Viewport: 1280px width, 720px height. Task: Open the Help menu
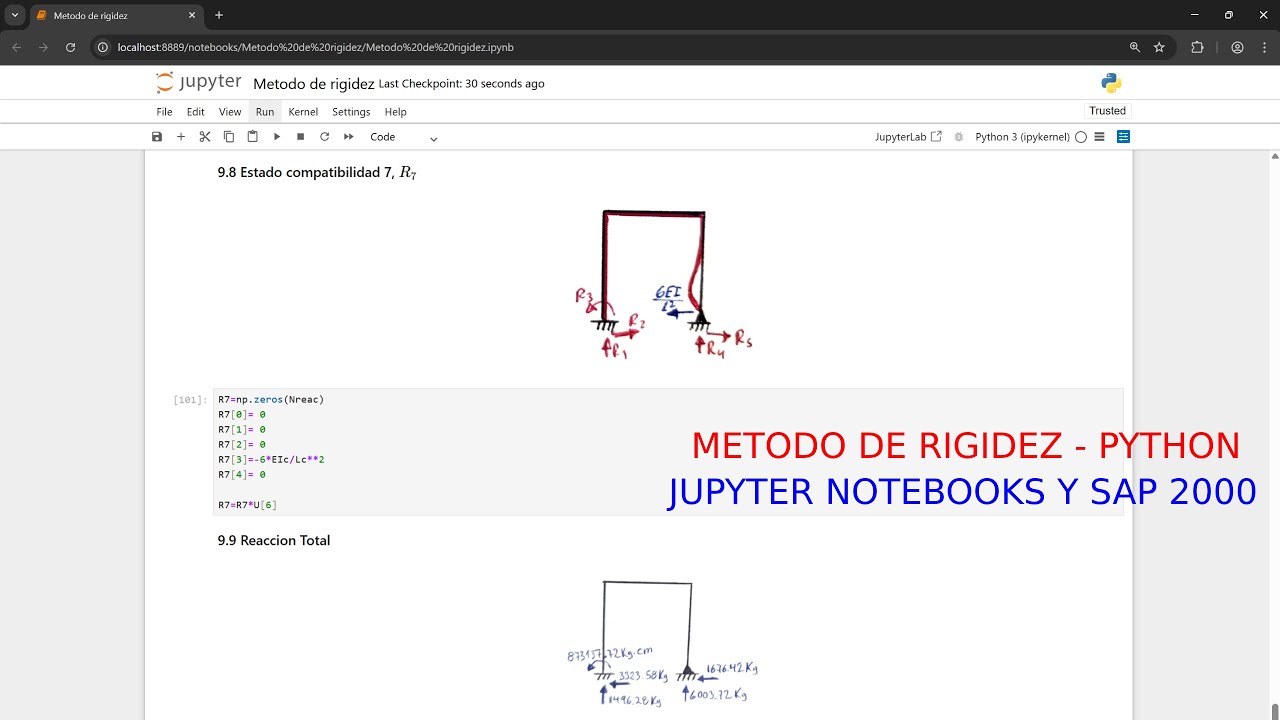396,112
